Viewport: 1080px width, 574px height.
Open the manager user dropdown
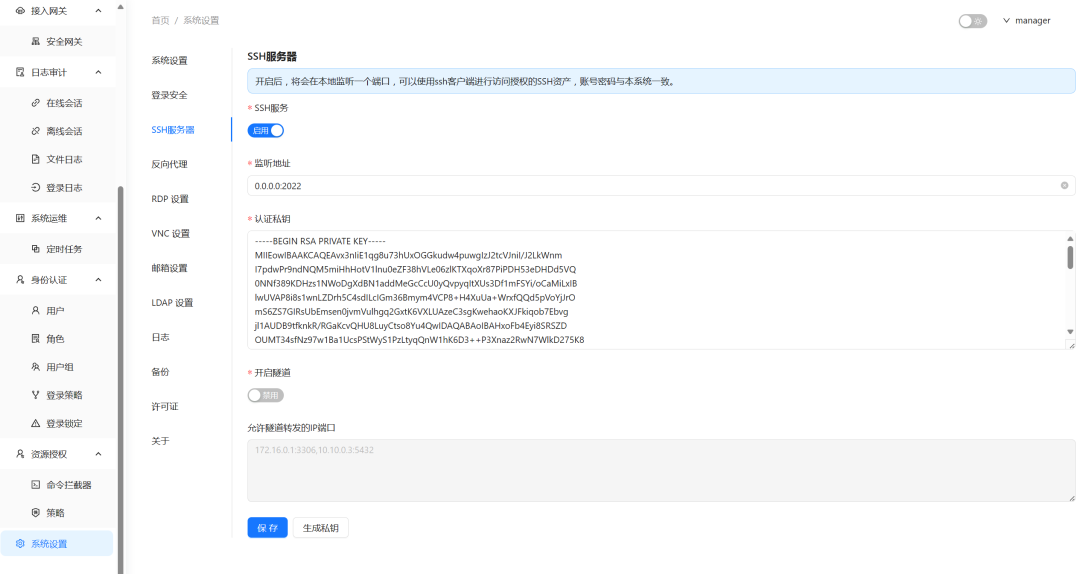[x=1026, y=21]
